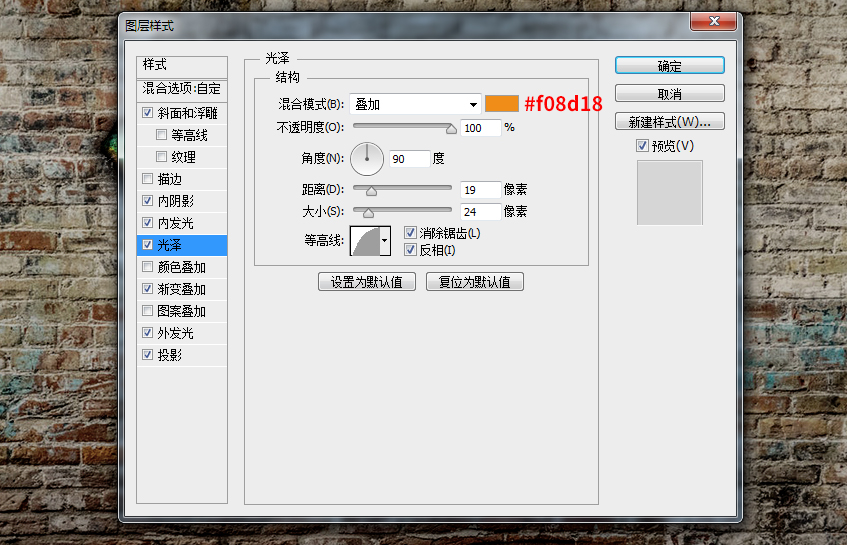Enable the 等高线 sub-option checkbox

[x=161, y=134]
